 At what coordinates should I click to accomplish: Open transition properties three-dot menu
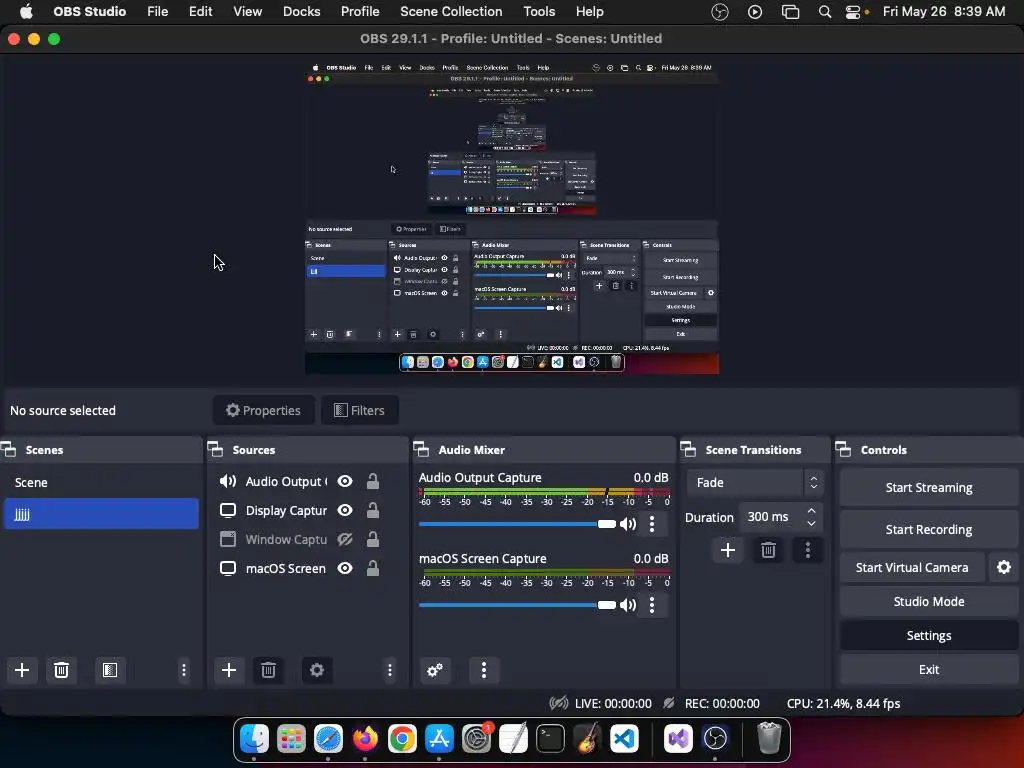(808, 551)
